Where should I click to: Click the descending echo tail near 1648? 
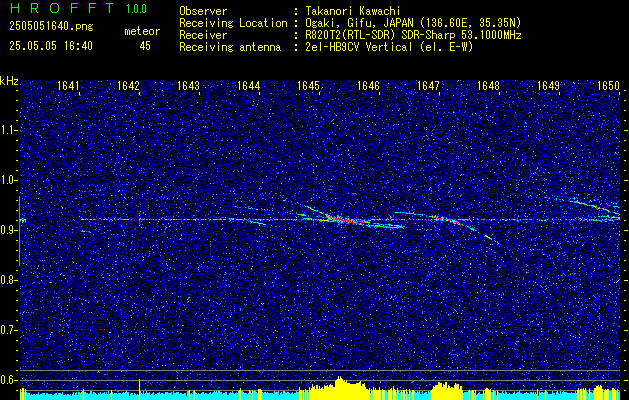tap(487, 237)
